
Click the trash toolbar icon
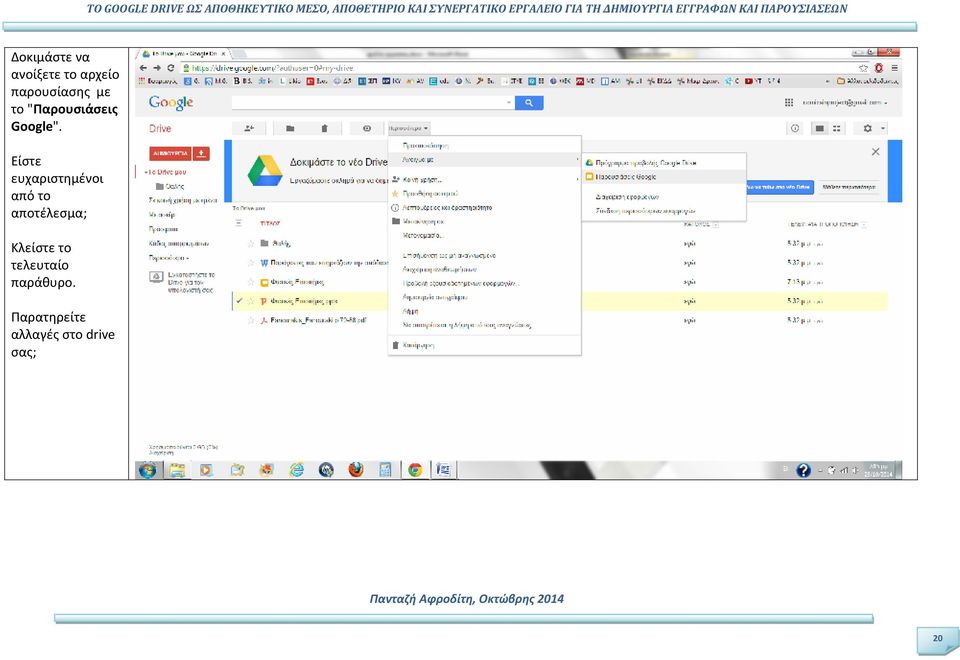click(x=324, y=128)
